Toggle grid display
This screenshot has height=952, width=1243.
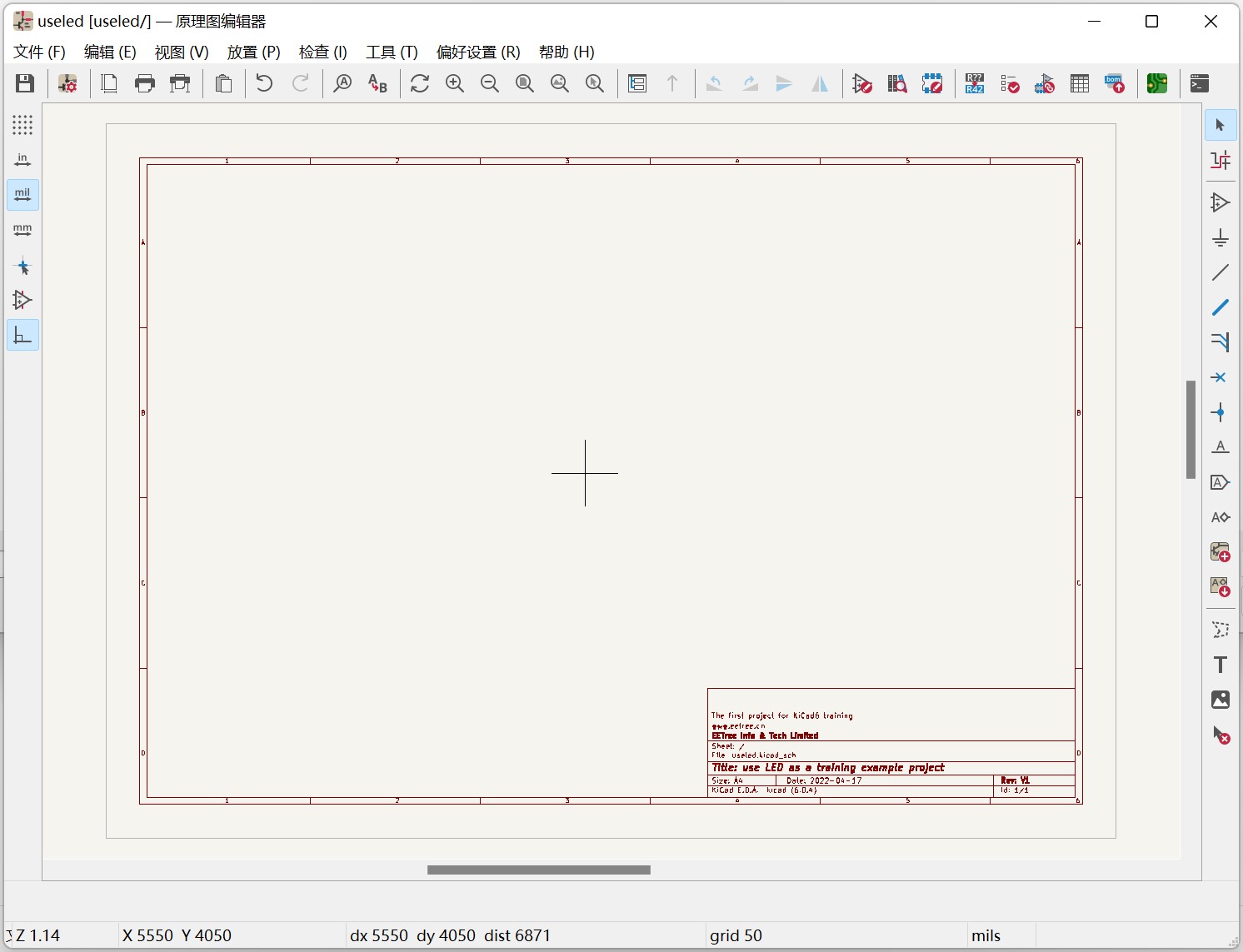coord(22,125)
